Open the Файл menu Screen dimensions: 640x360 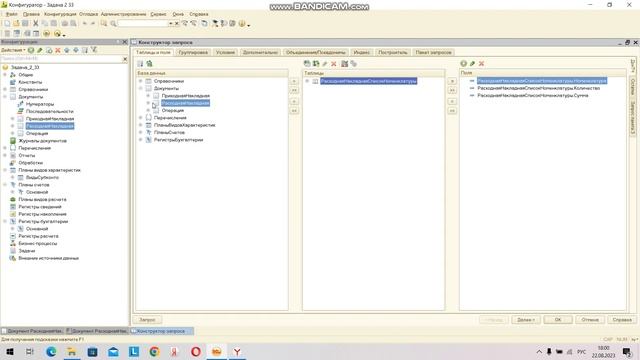pyautogui.click(x=11, y=14)
